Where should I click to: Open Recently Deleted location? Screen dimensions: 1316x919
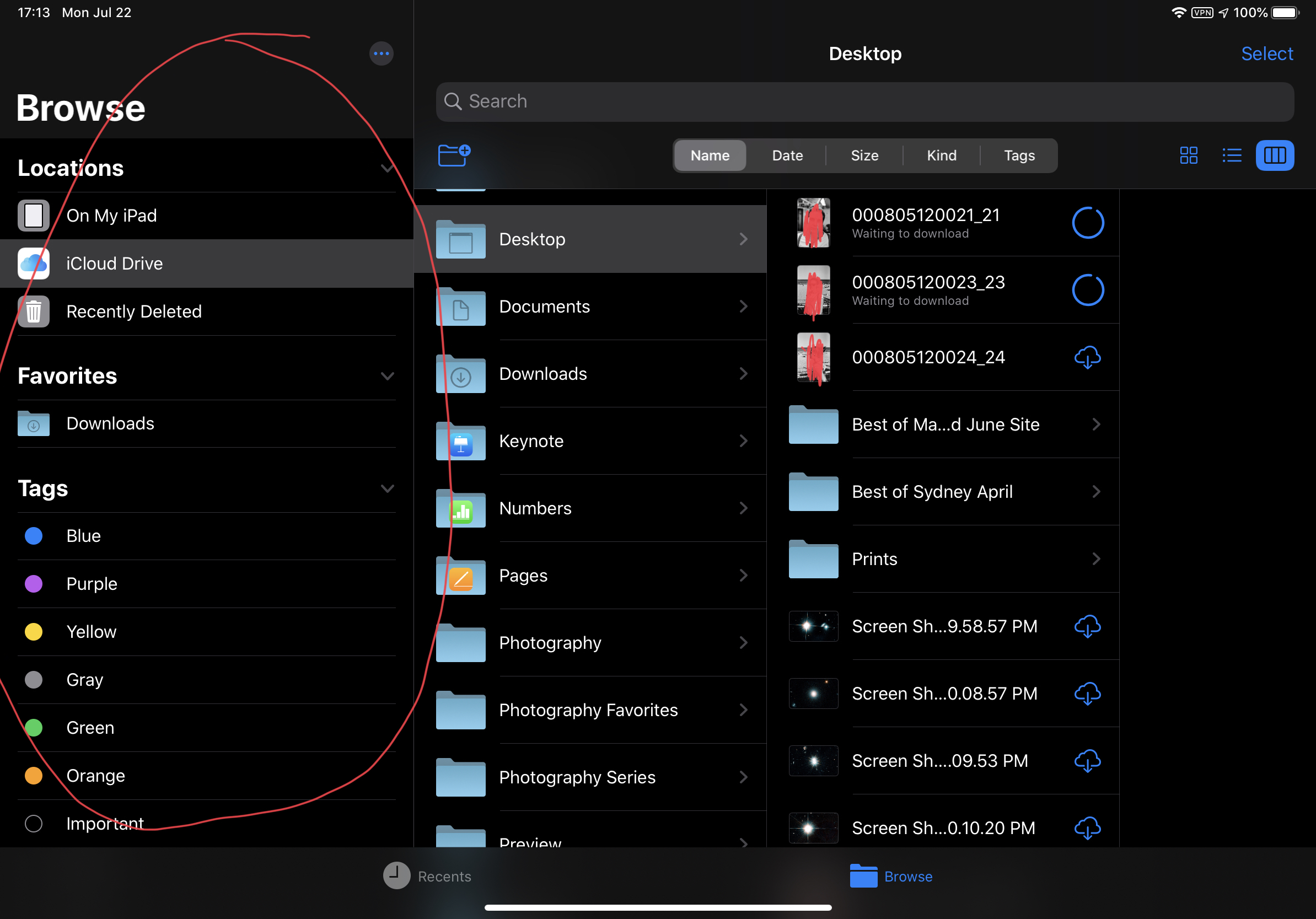(x=206, y=312)
